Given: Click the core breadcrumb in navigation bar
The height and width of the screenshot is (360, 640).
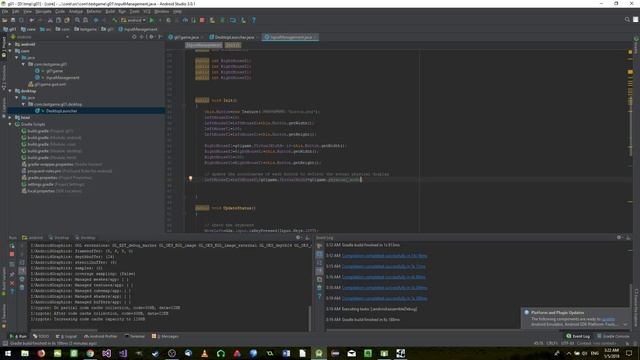Looking at the screenshot, I should pyautogui.click(x=29, y=29).
